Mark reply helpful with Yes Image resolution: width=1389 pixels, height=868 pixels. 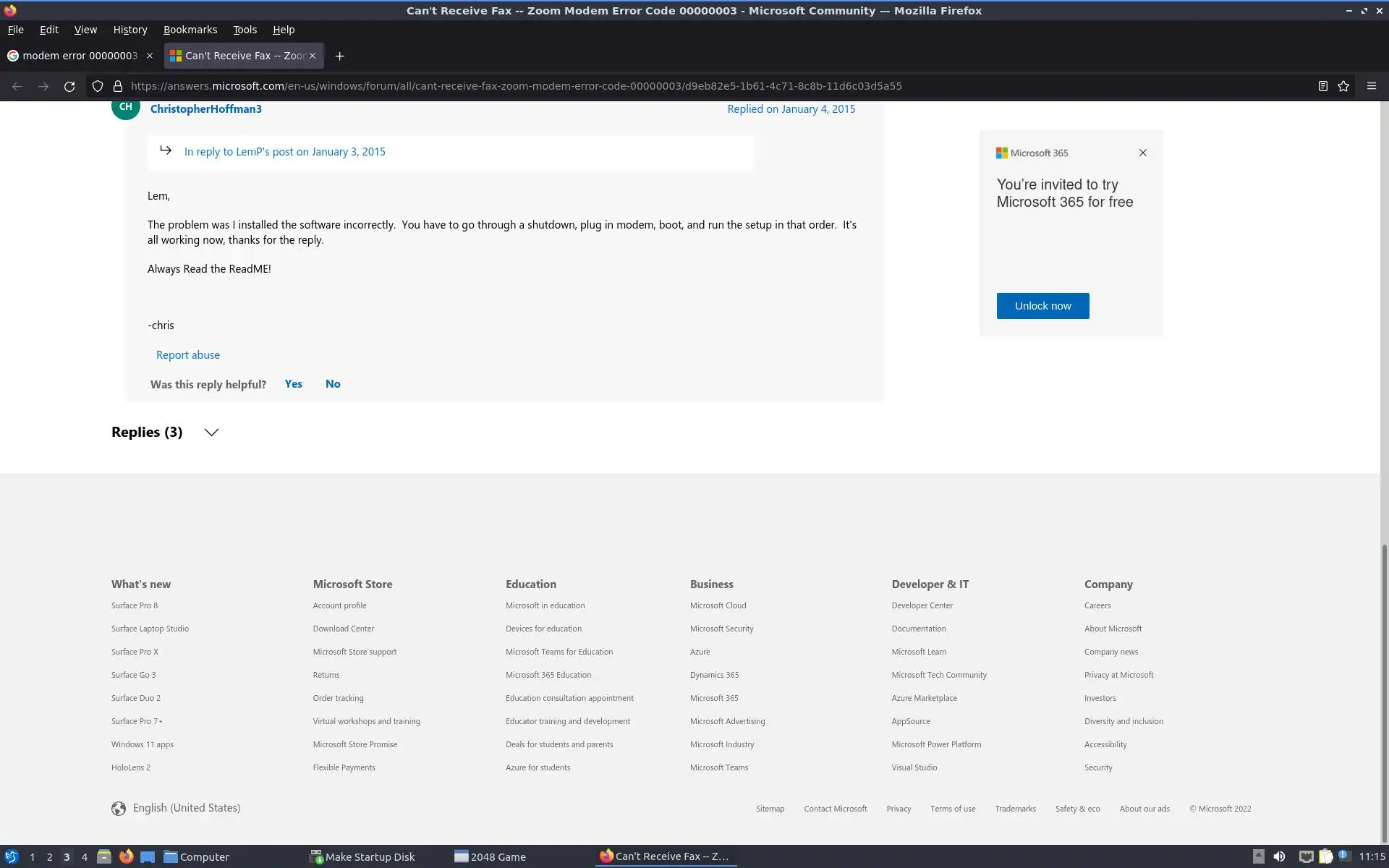click(x=293, y=384)
